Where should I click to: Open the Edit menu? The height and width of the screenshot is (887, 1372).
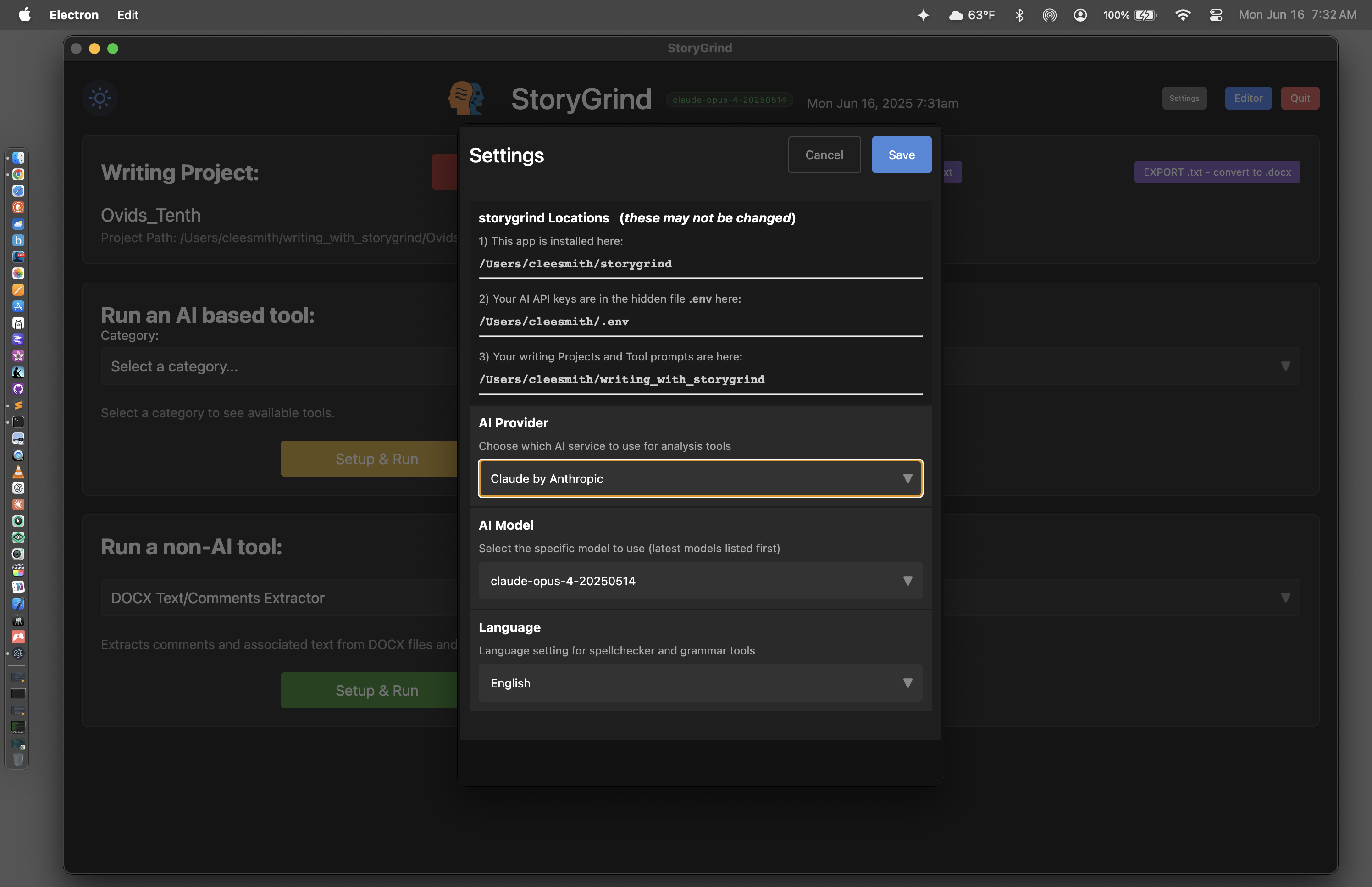128,15
